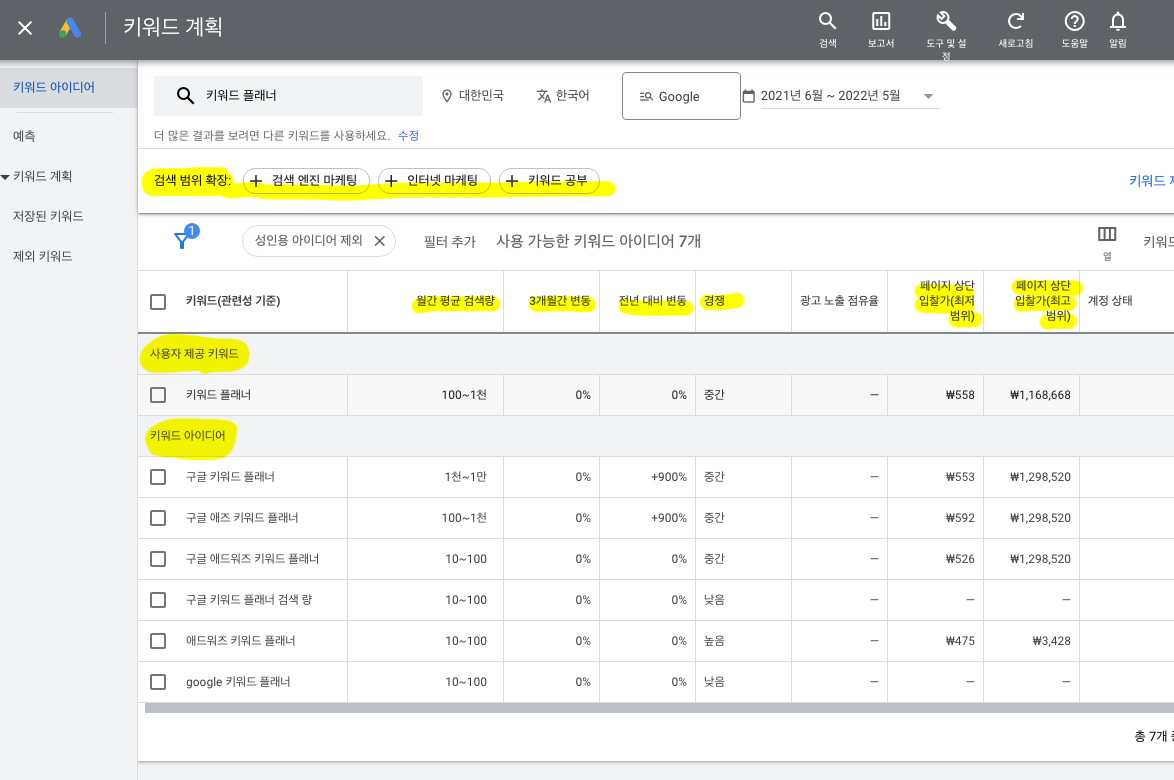Sort by 페이지 상단 입찰가(최고 범위) header
The width and height of the screenshot is (1174, 780).
coord(1042,301)
